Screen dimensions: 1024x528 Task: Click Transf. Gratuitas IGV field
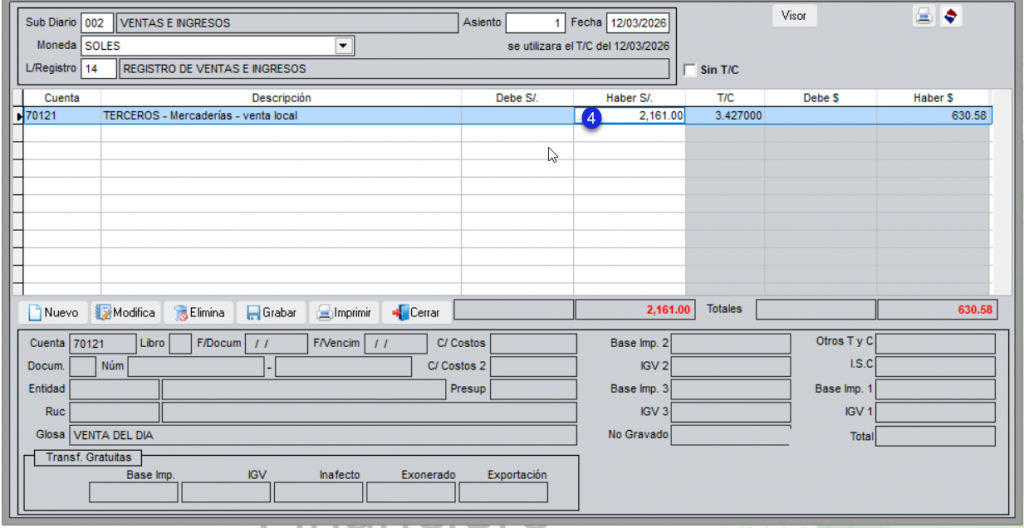point(226,492)
